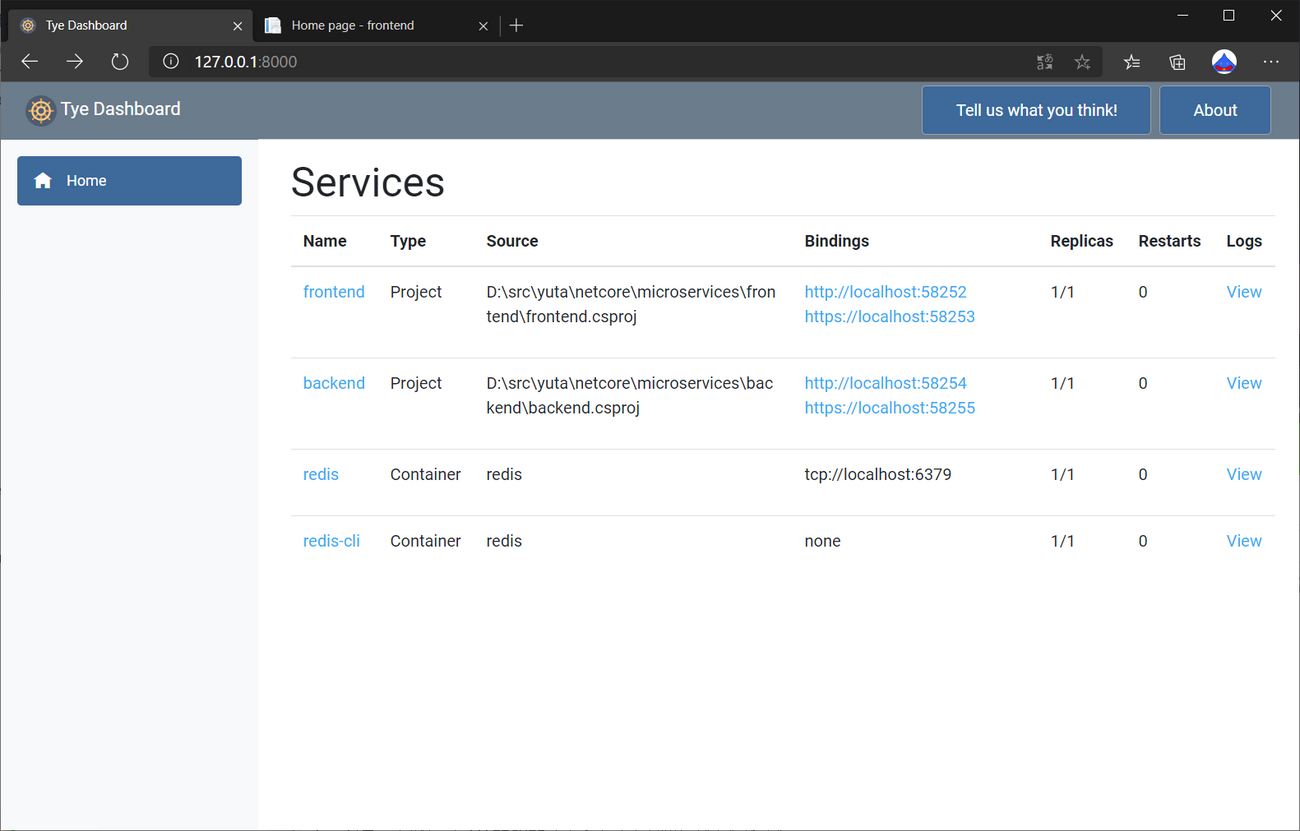This screenshot has height=831, width=1300.
Task: Click the 1/1 replicas value for redis
Action: pos(1063,474)
